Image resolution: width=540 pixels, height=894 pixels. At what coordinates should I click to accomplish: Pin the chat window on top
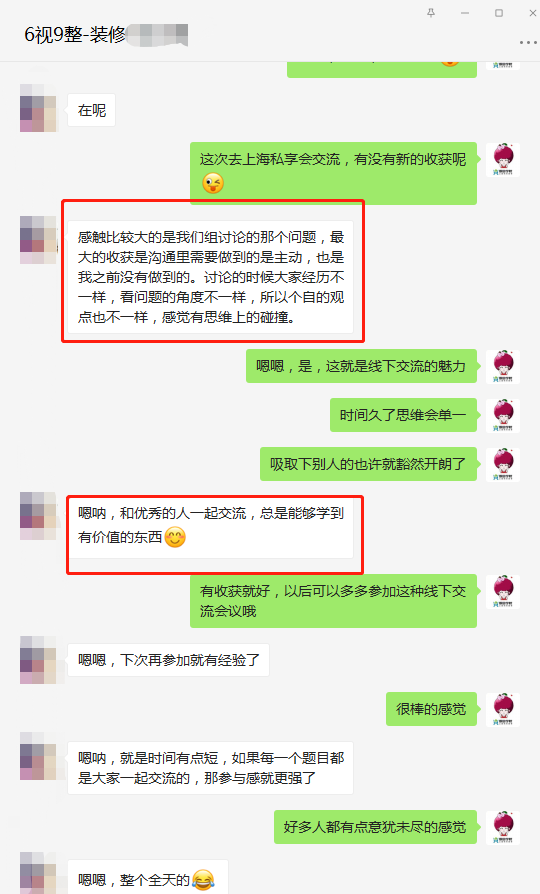(x=431, y=13)
